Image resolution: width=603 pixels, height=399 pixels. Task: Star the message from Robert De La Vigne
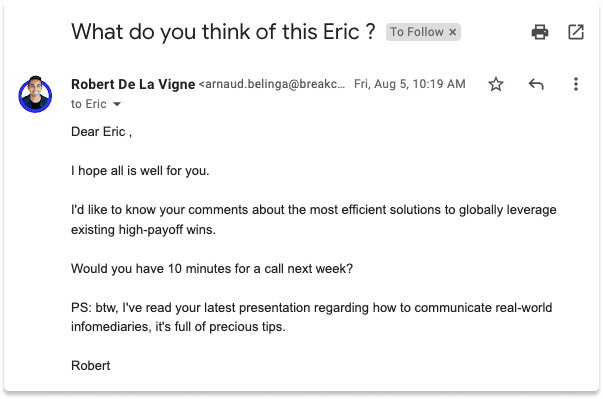click(x=496, y=84)
